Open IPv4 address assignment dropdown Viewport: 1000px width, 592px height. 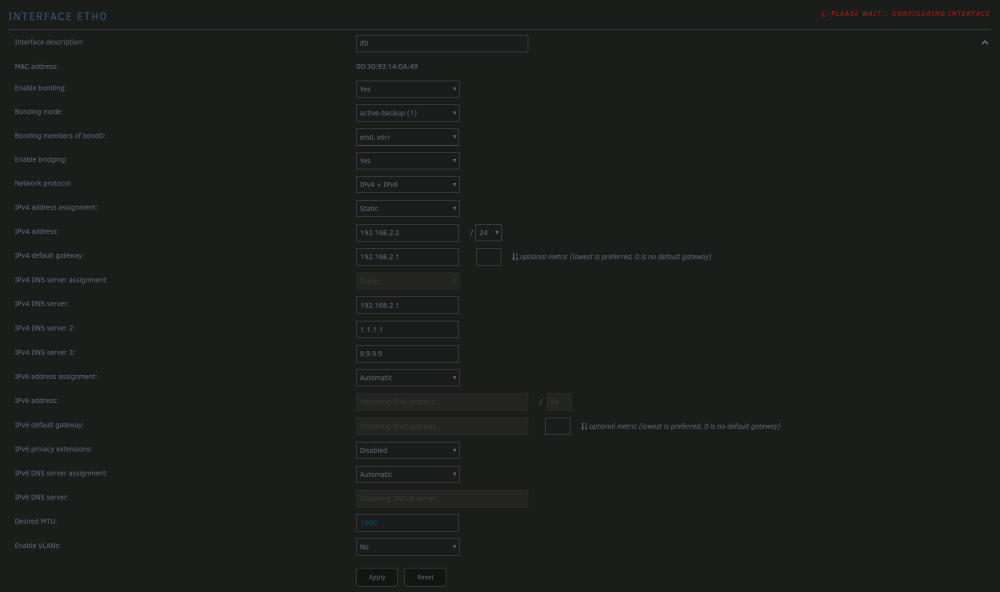click(407, 209)
